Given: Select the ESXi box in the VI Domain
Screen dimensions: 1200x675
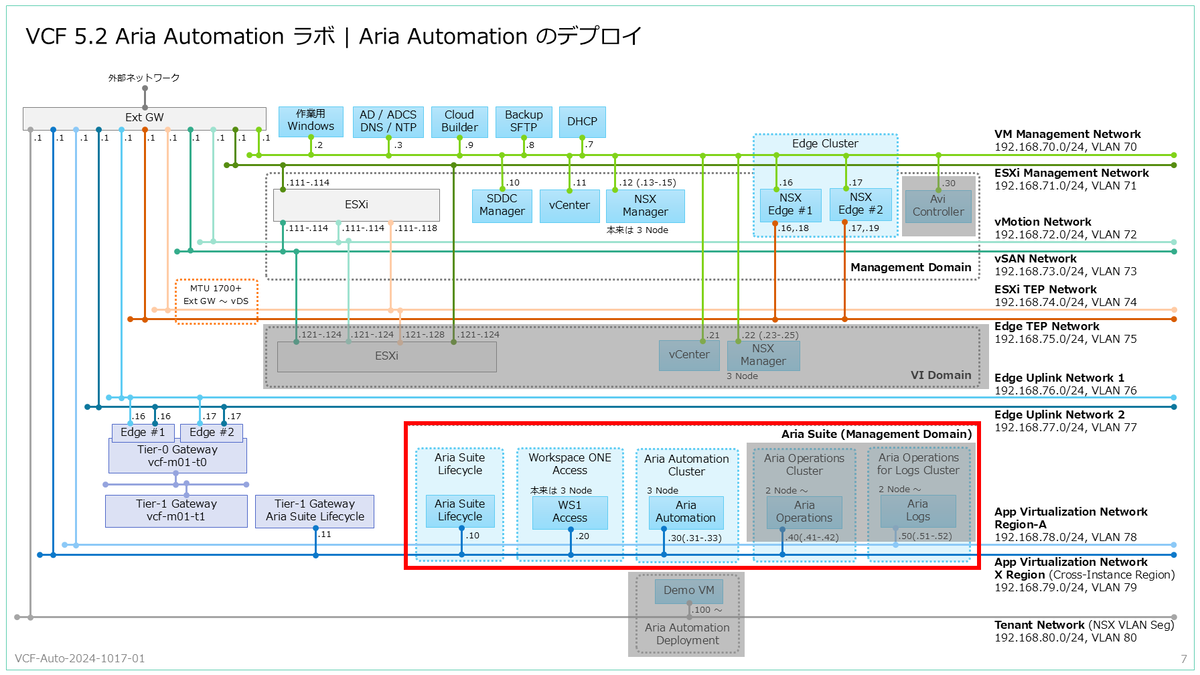Looking at the screenshot, I should click(386, 356).
